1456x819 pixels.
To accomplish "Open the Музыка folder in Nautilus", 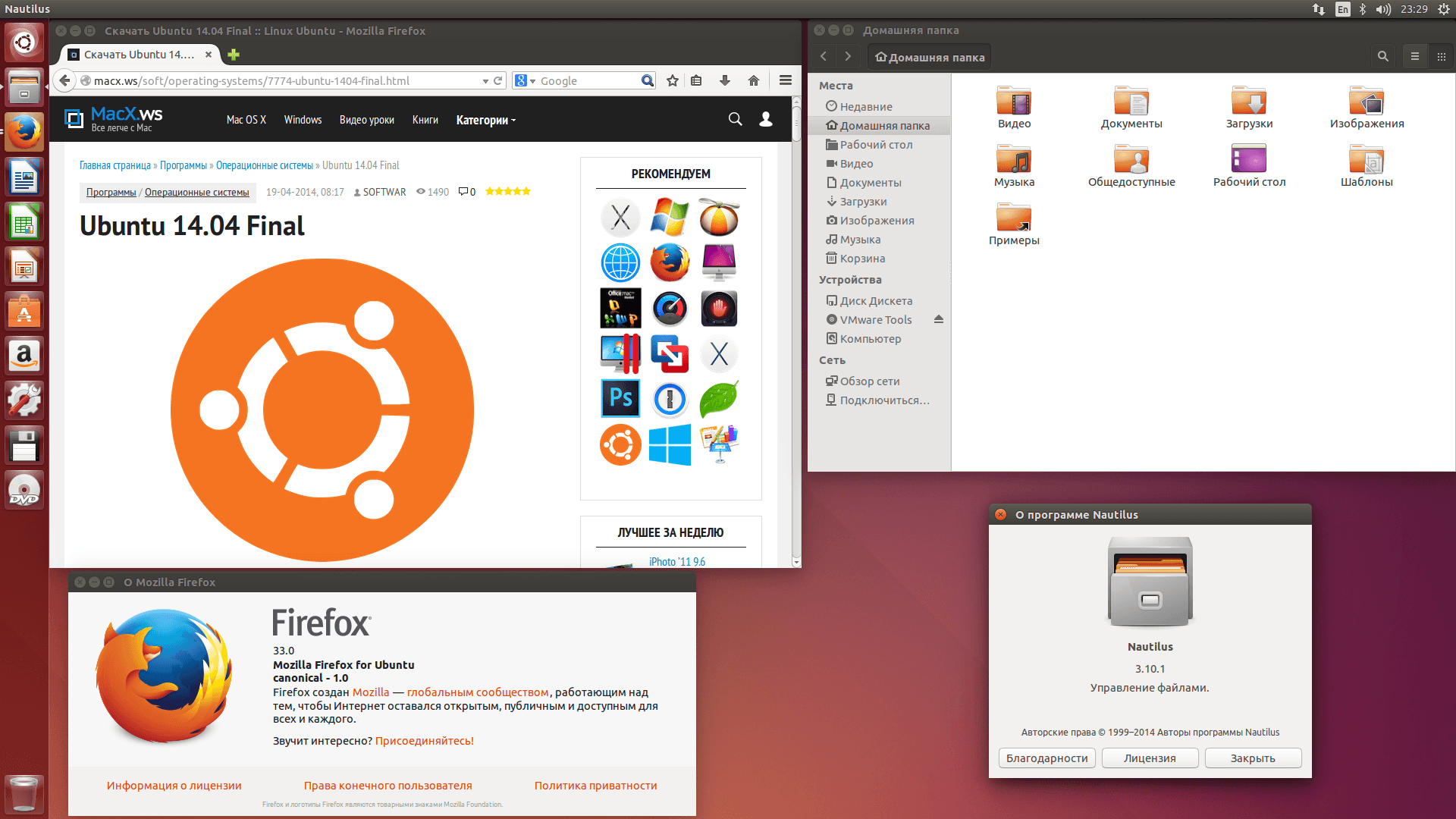I will [x=1014, y=165].
